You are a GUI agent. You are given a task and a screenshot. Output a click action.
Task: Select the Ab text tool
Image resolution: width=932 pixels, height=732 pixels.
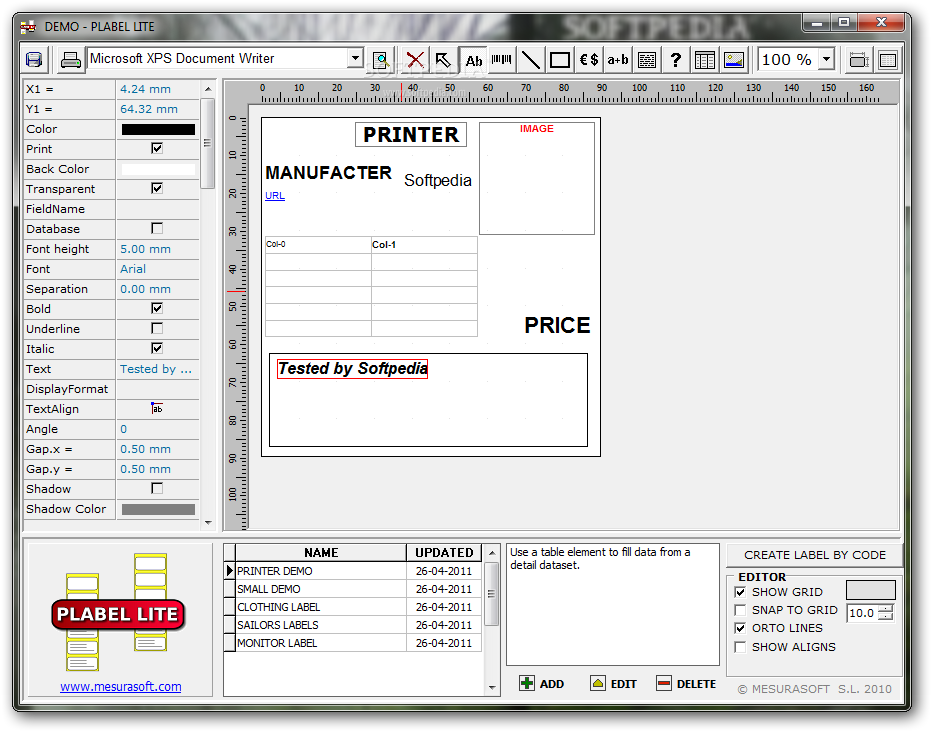tap(473, 60)
